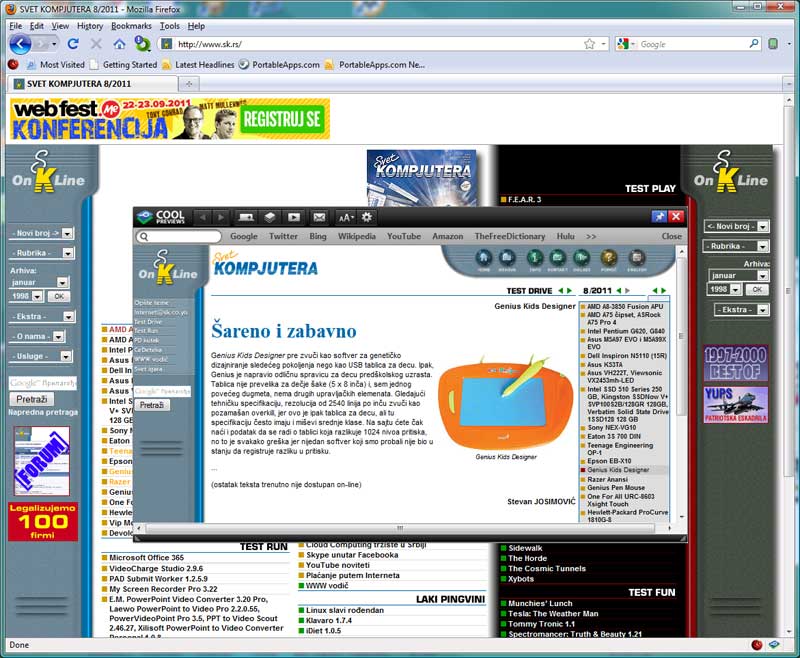Click the CoolPreviews forward arrow icon

220,217
